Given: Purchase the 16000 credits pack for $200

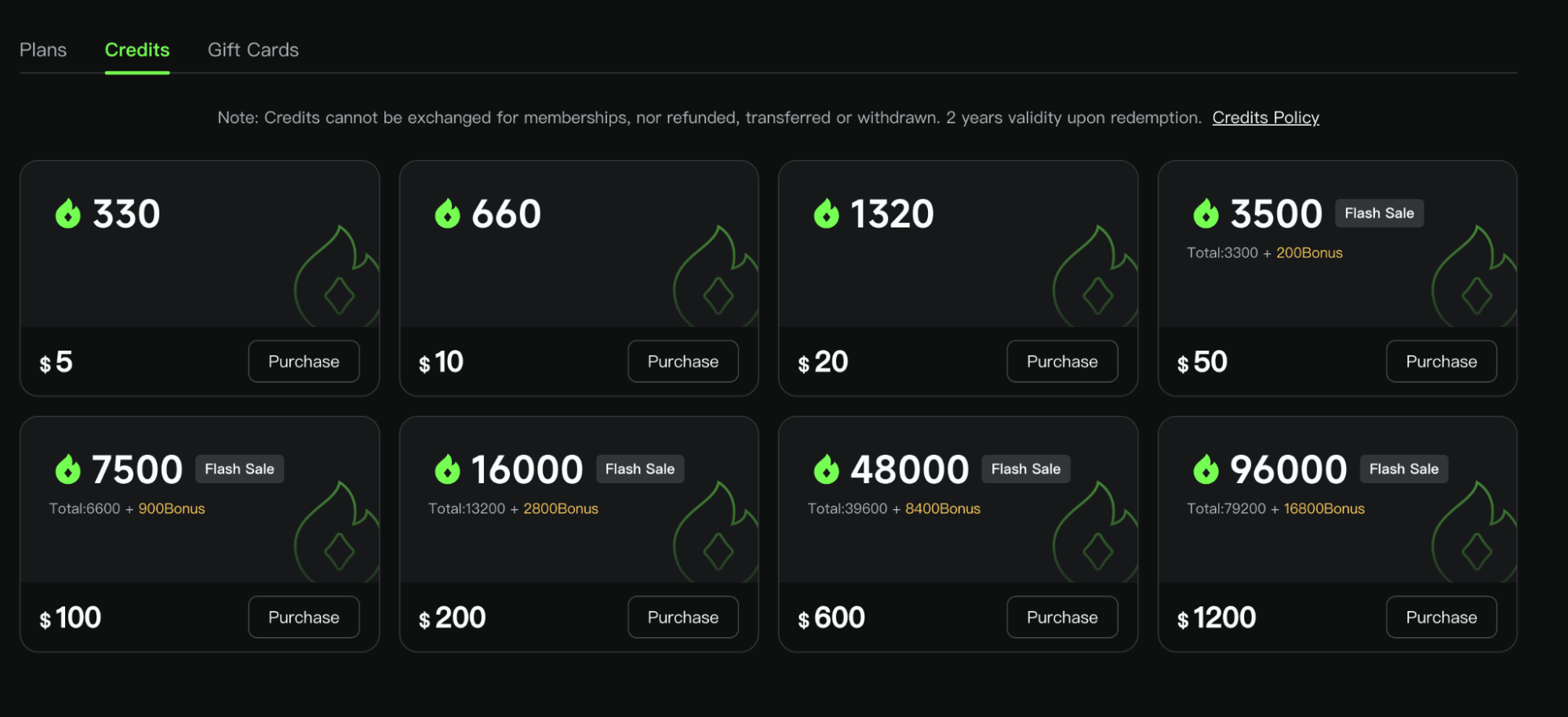Looking at the screenshot, I should (x=682, y=617).
